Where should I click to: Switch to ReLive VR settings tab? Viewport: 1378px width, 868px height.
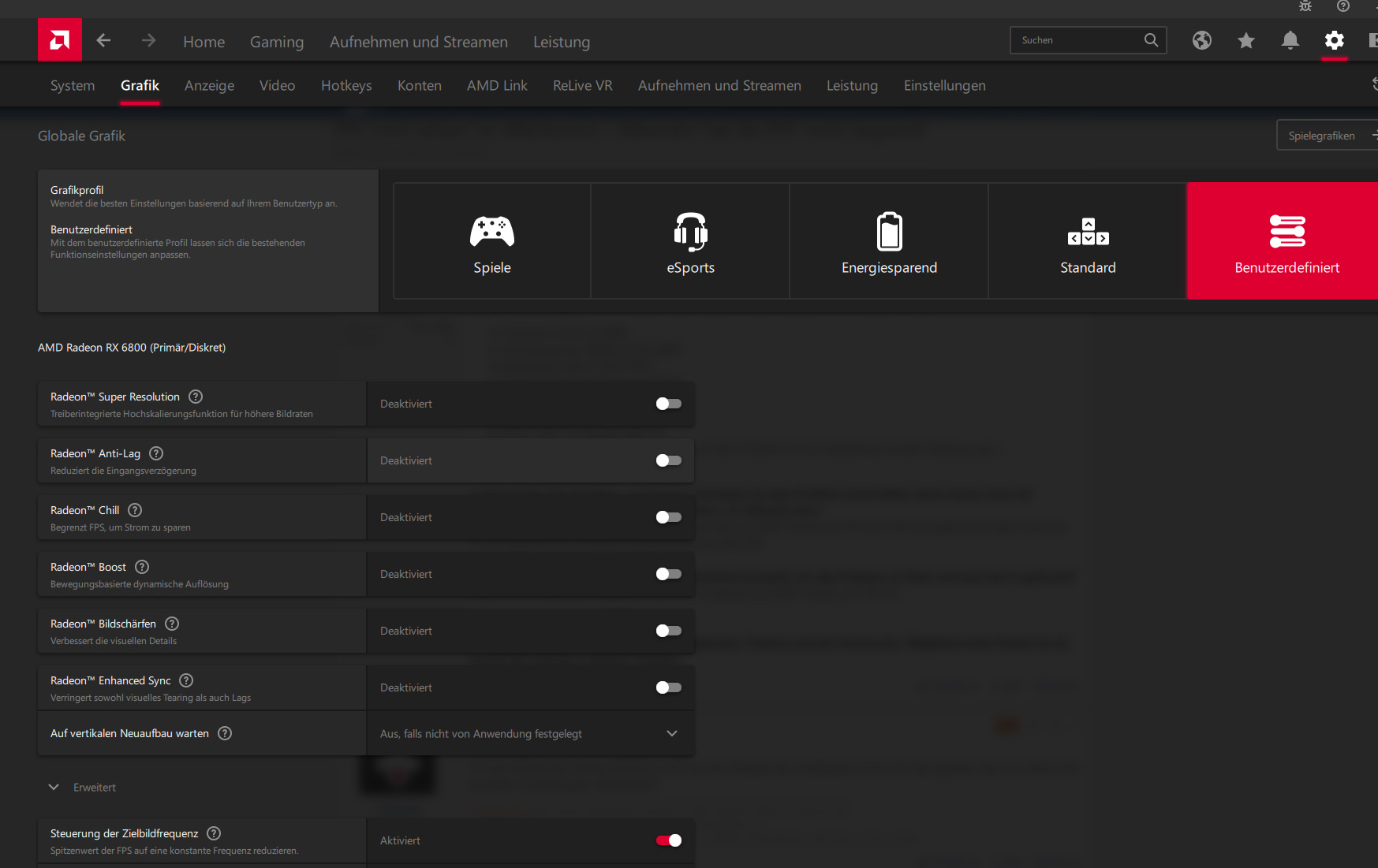pos(583,85)
